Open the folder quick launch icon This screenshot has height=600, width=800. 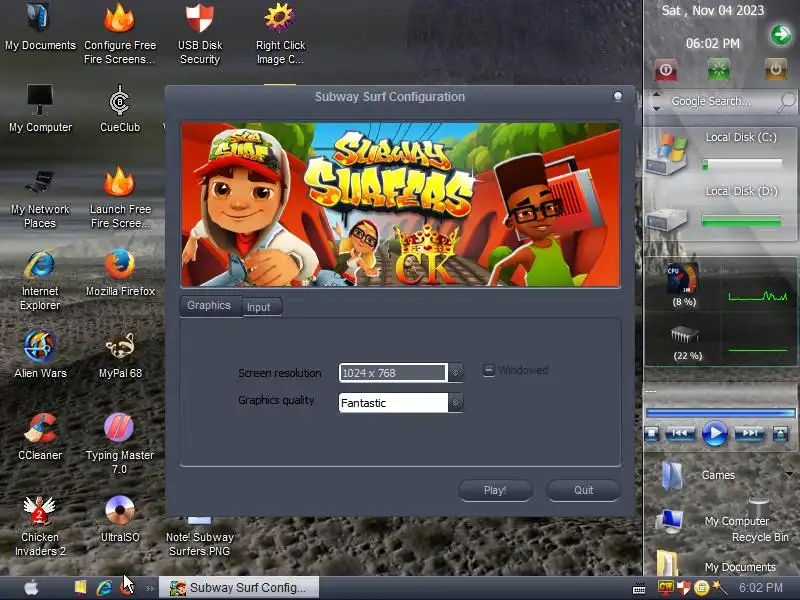coord(80,587)
